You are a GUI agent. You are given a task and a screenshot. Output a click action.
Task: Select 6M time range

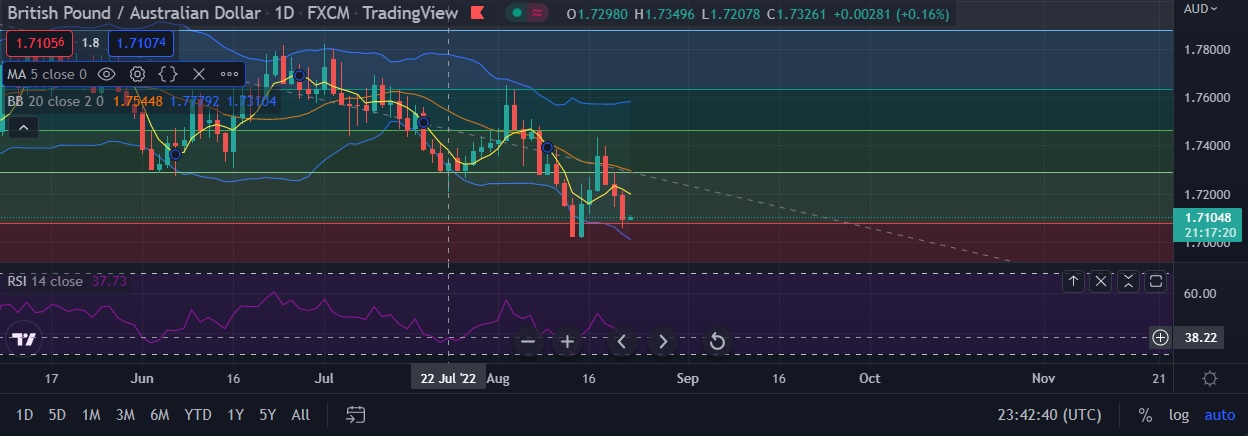click(159, 414)
